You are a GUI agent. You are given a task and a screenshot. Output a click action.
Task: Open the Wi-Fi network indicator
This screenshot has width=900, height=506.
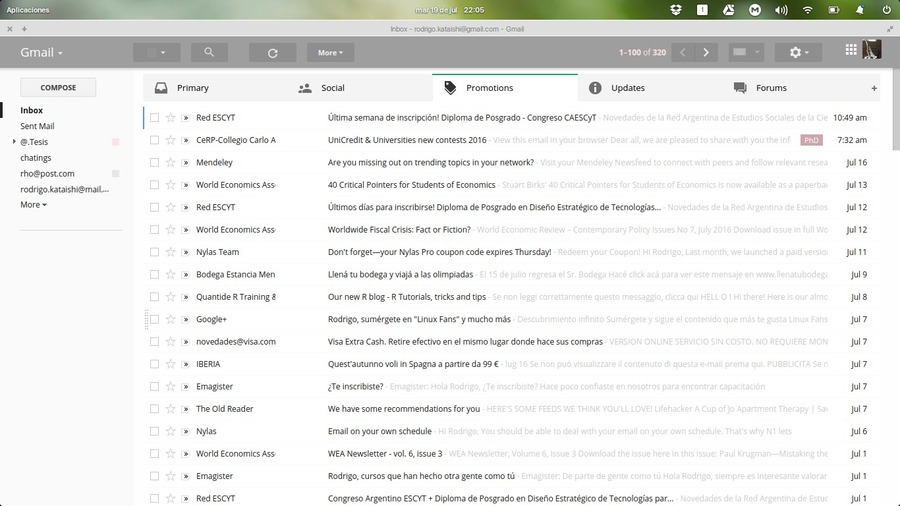pyautogui.click(x=808, y=10)
